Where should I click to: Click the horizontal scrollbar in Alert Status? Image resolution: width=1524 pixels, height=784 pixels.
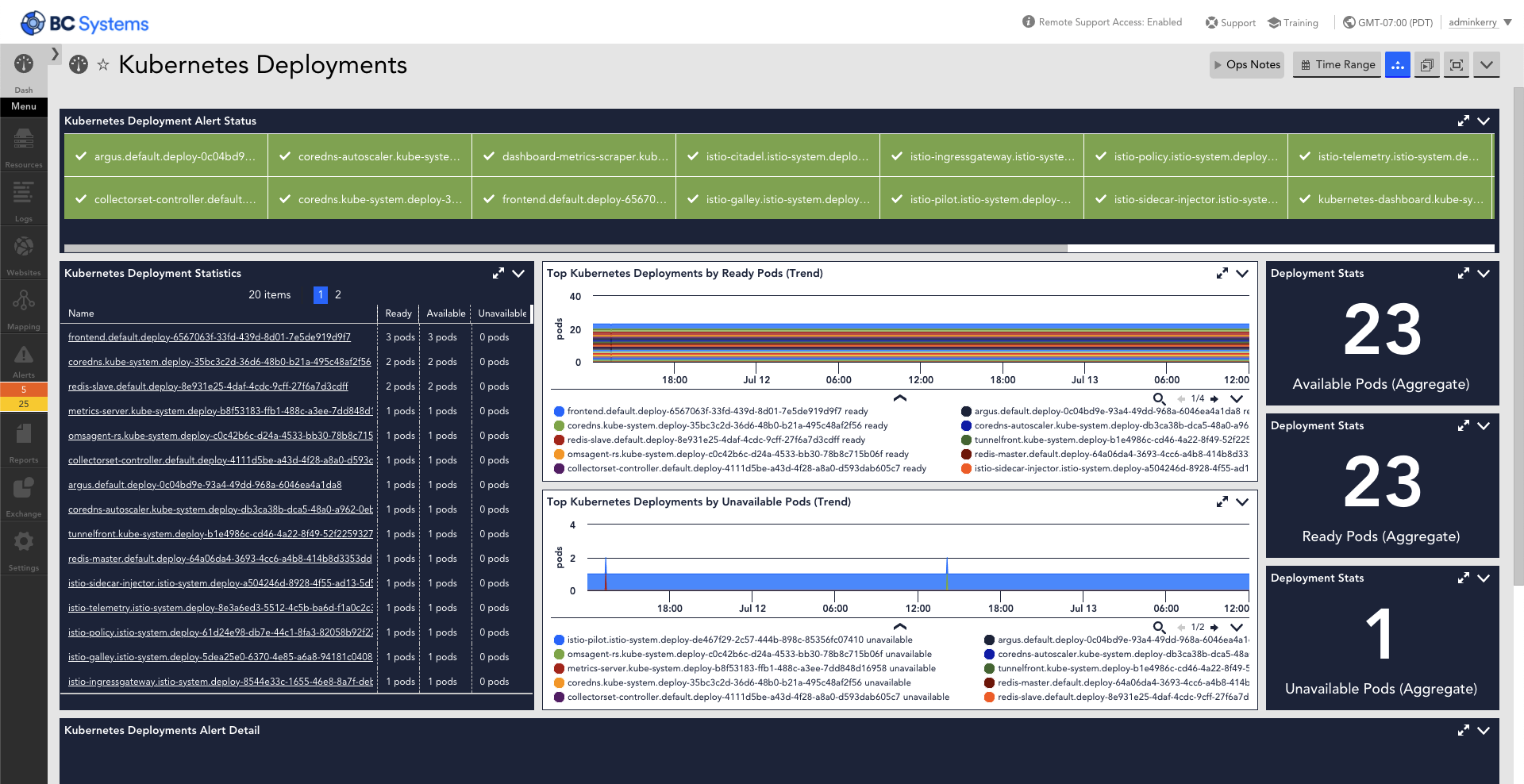pos(566,248)
